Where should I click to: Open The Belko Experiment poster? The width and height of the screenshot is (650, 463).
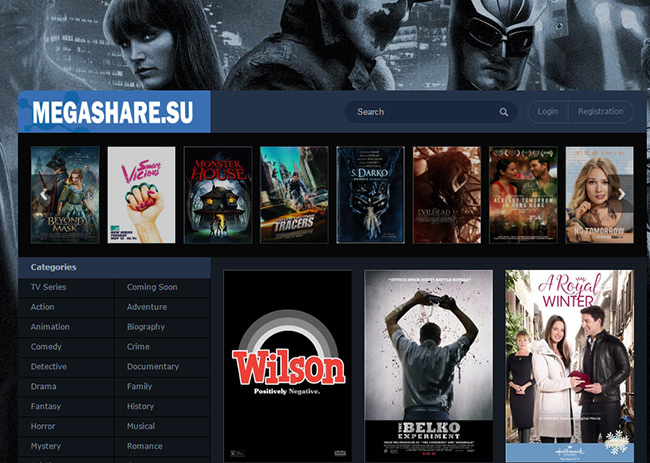tap(429, 366)
